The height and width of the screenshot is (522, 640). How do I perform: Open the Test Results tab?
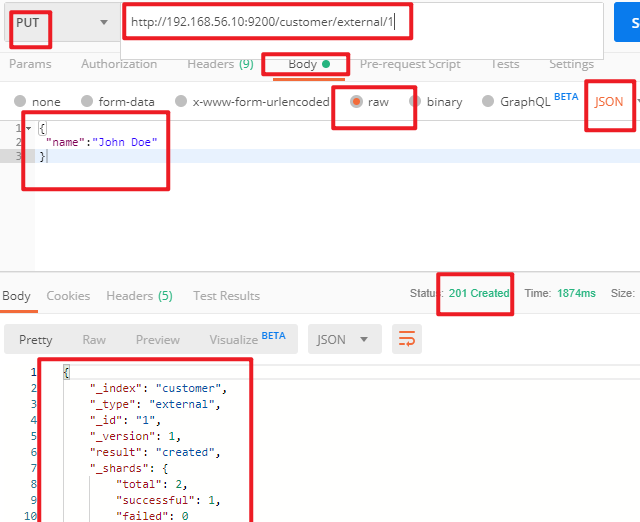click(x=227, y=296)
